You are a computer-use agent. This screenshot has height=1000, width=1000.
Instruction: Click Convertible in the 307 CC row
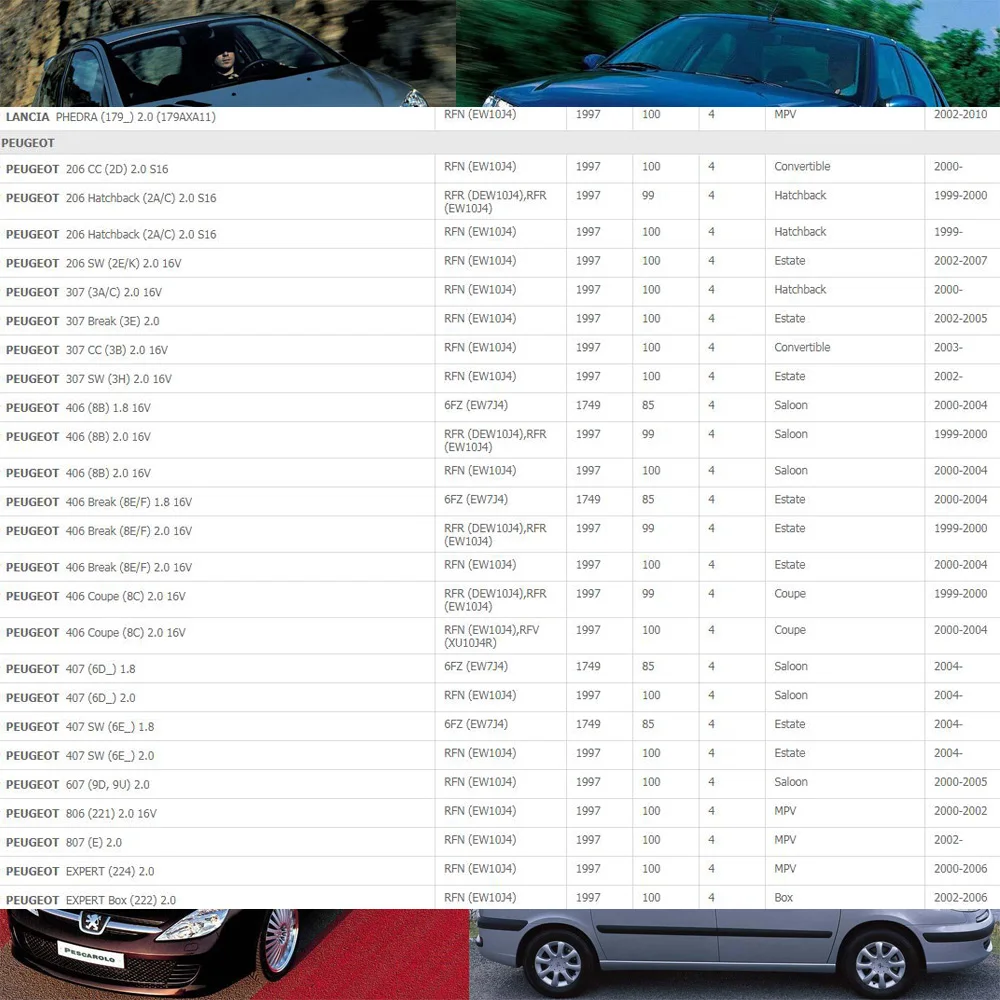[802, 347]
